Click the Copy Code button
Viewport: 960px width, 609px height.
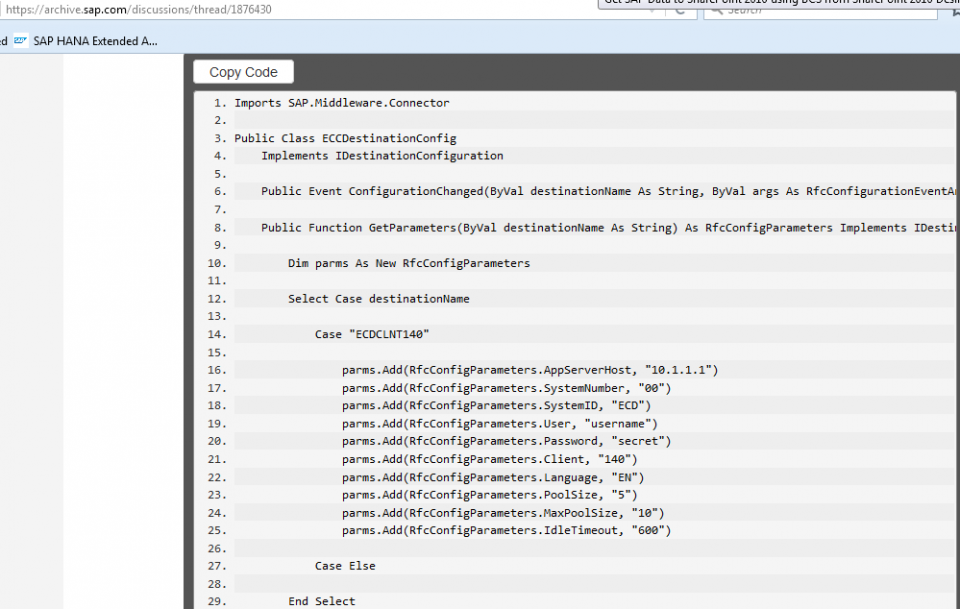[243, 72]
